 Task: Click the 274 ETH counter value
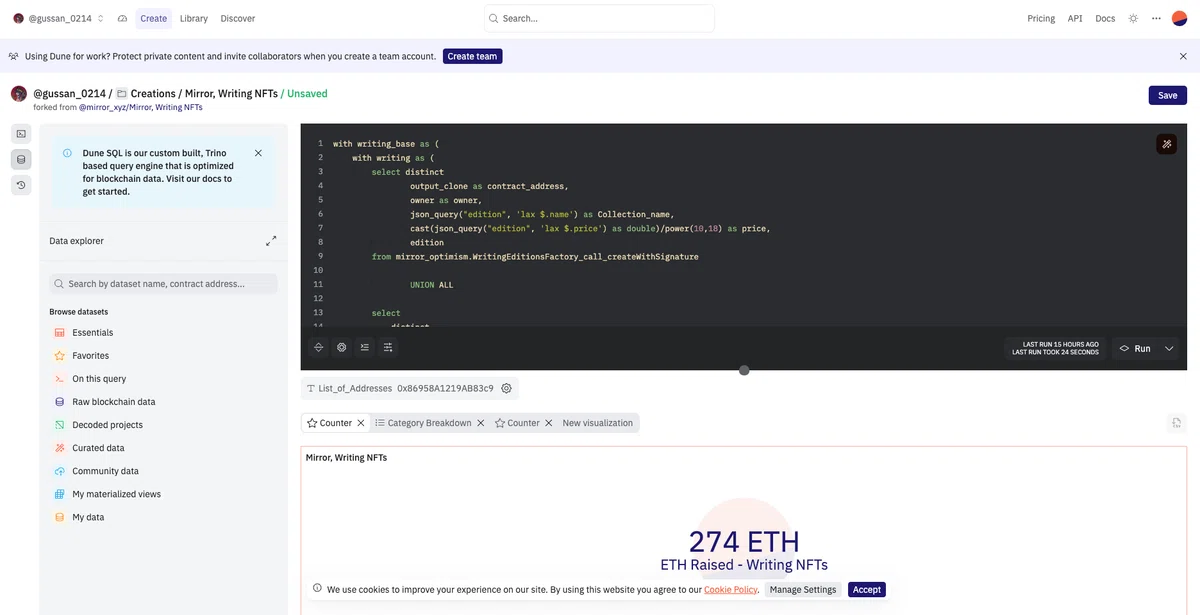(x=744, y=541)
